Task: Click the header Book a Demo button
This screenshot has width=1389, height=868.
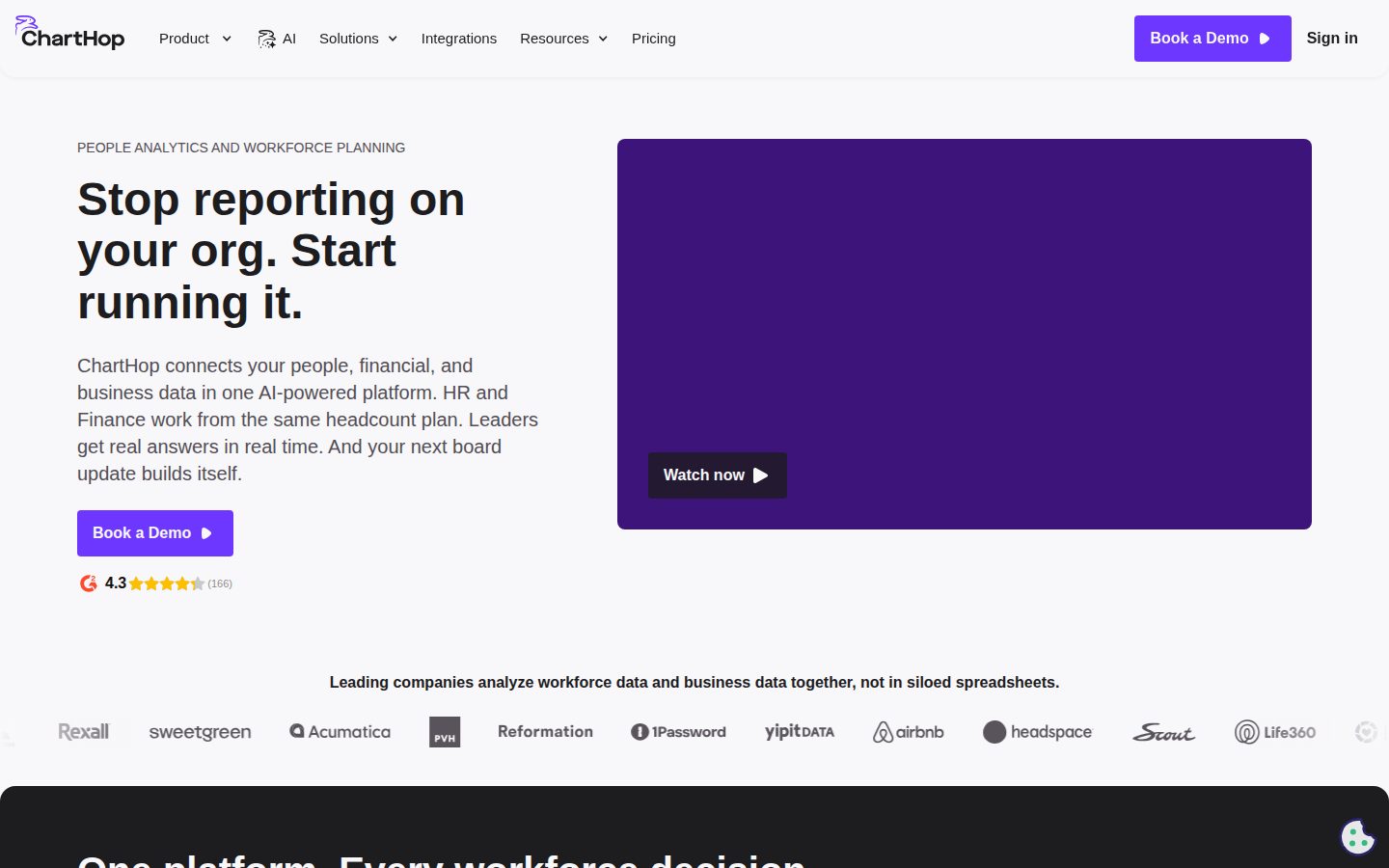Action: tap(1212, 39)
